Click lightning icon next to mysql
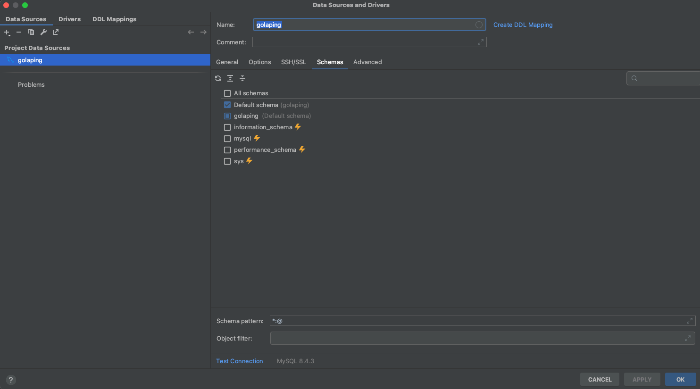The width and height of the screenshot is (700, 389). 257,138
